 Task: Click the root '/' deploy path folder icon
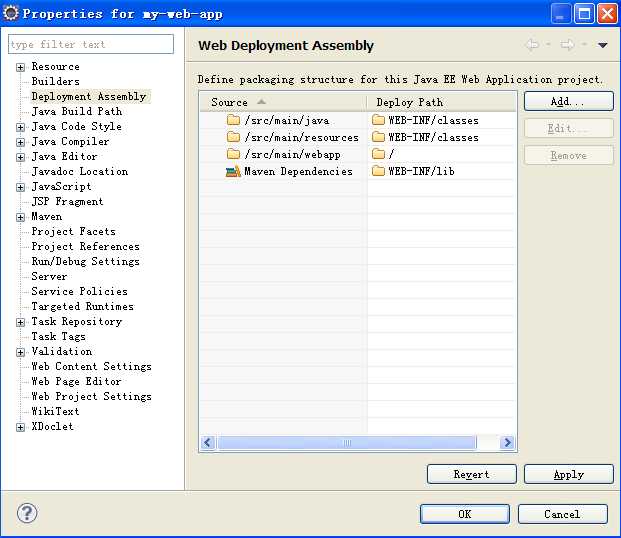click(x=378, y=154)
